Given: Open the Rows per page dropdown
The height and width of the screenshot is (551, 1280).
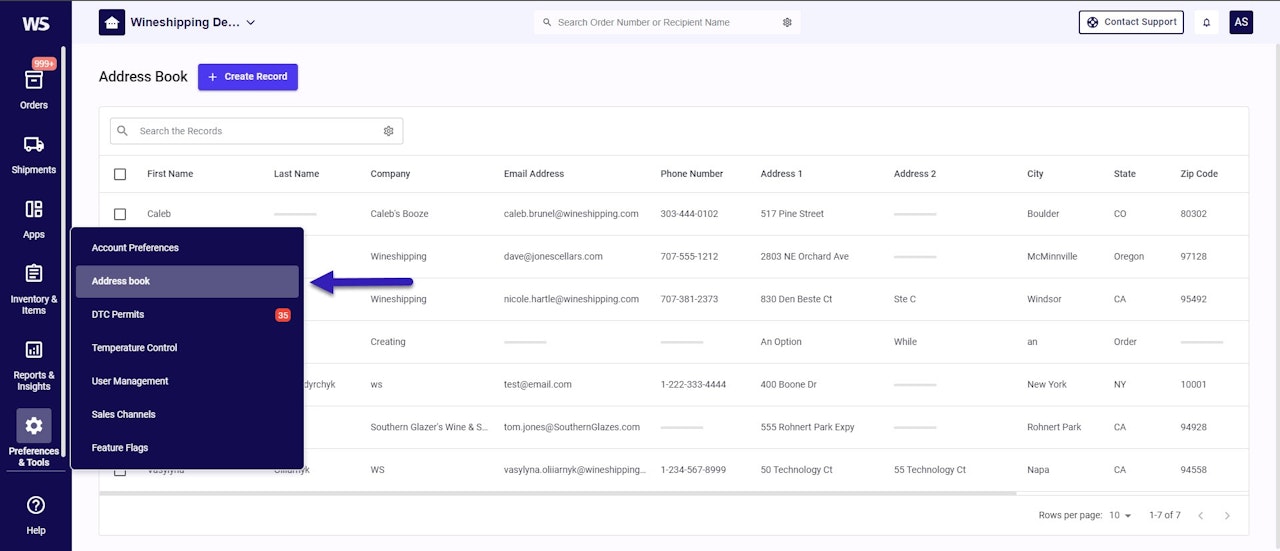Looking at the screenshot, I should coord(1120,515).
